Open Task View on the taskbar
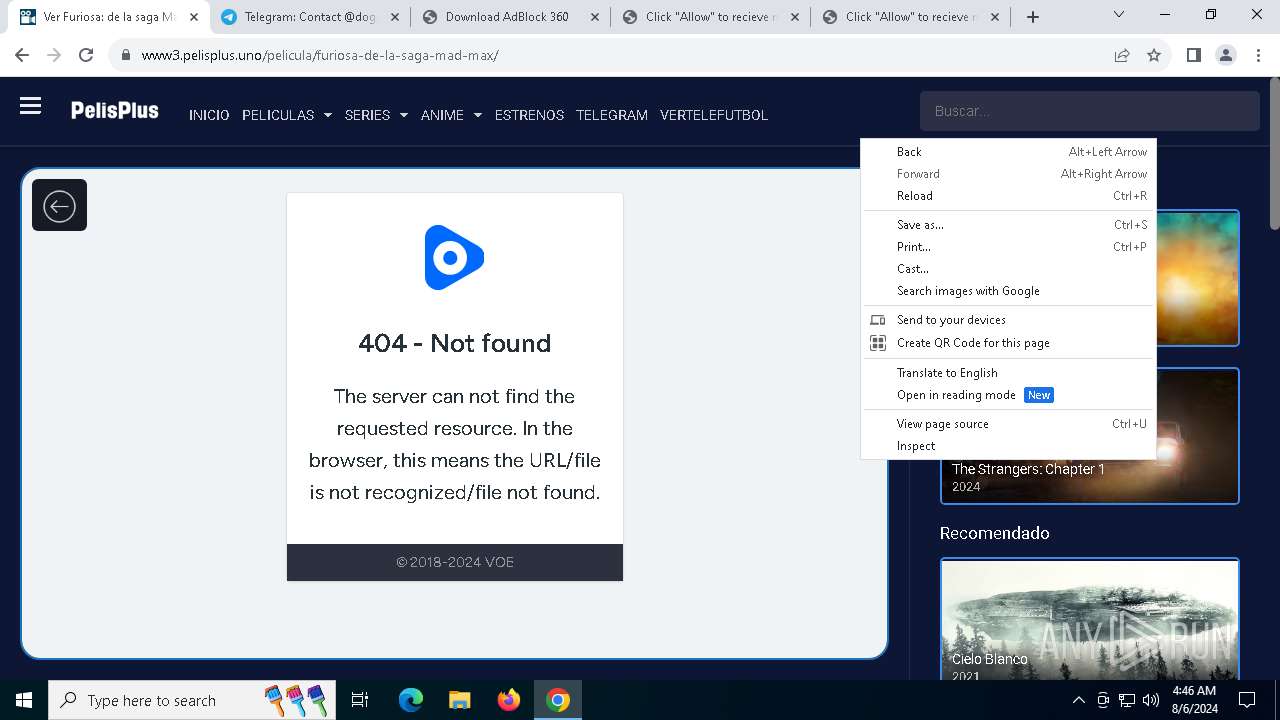 click(360, 700)
